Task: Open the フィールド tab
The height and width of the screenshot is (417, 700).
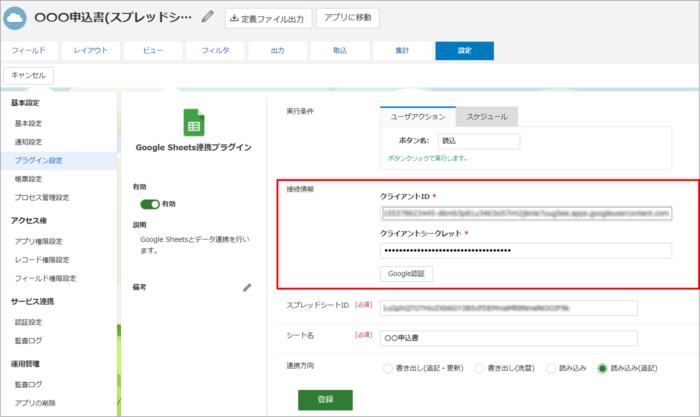Action: point(29,50)
